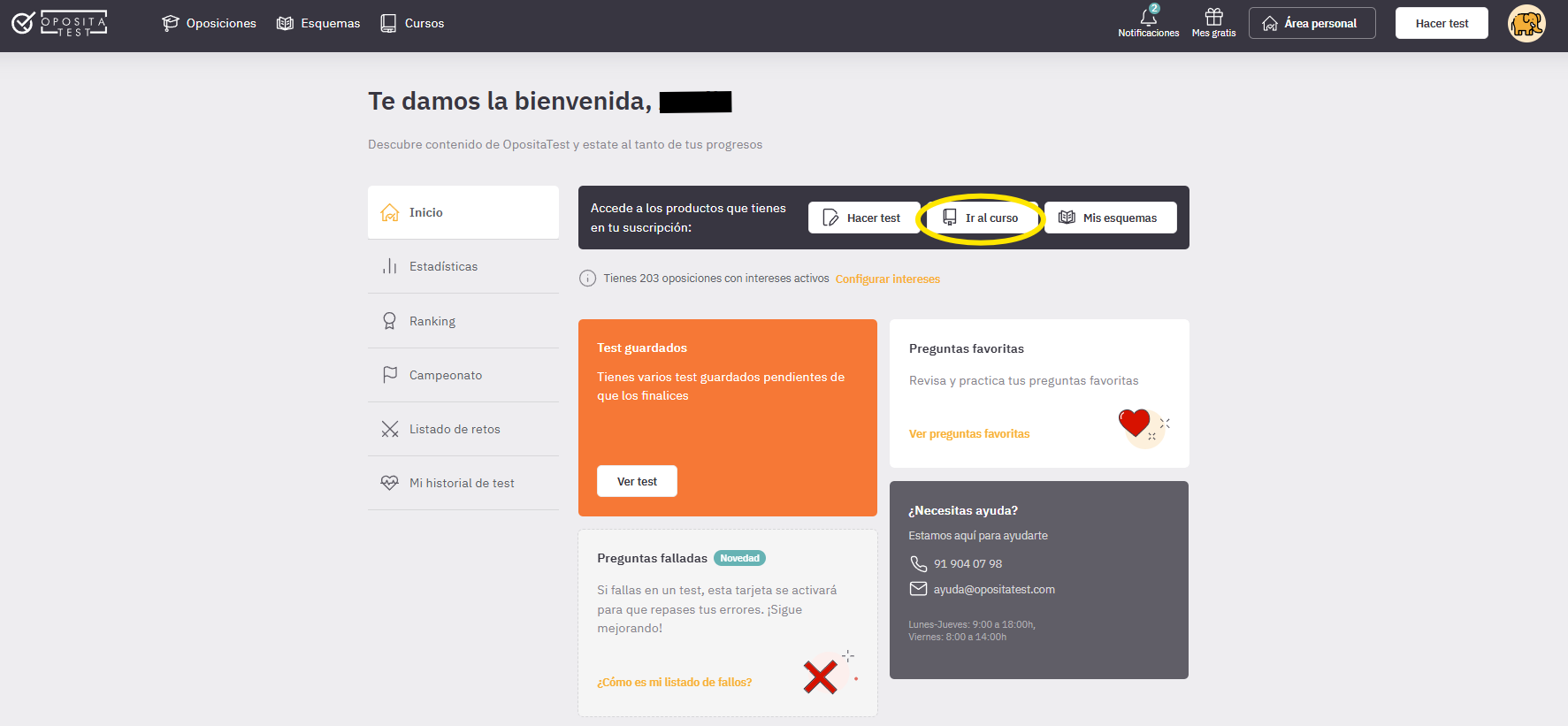
Task: Click the open book icon beside Esquemas
Action: click(285, 23)
